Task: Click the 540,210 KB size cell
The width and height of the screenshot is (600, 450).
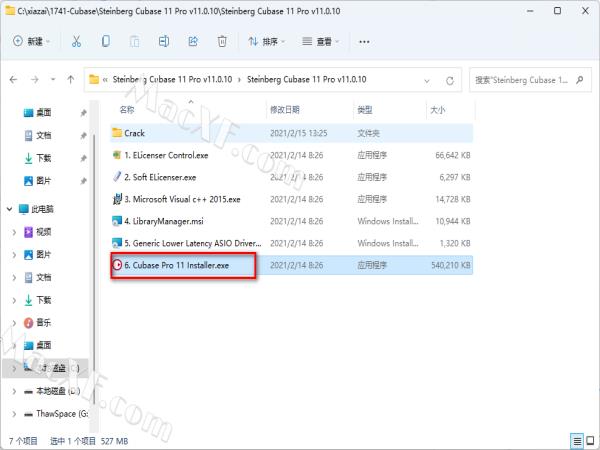Action: 450,265
